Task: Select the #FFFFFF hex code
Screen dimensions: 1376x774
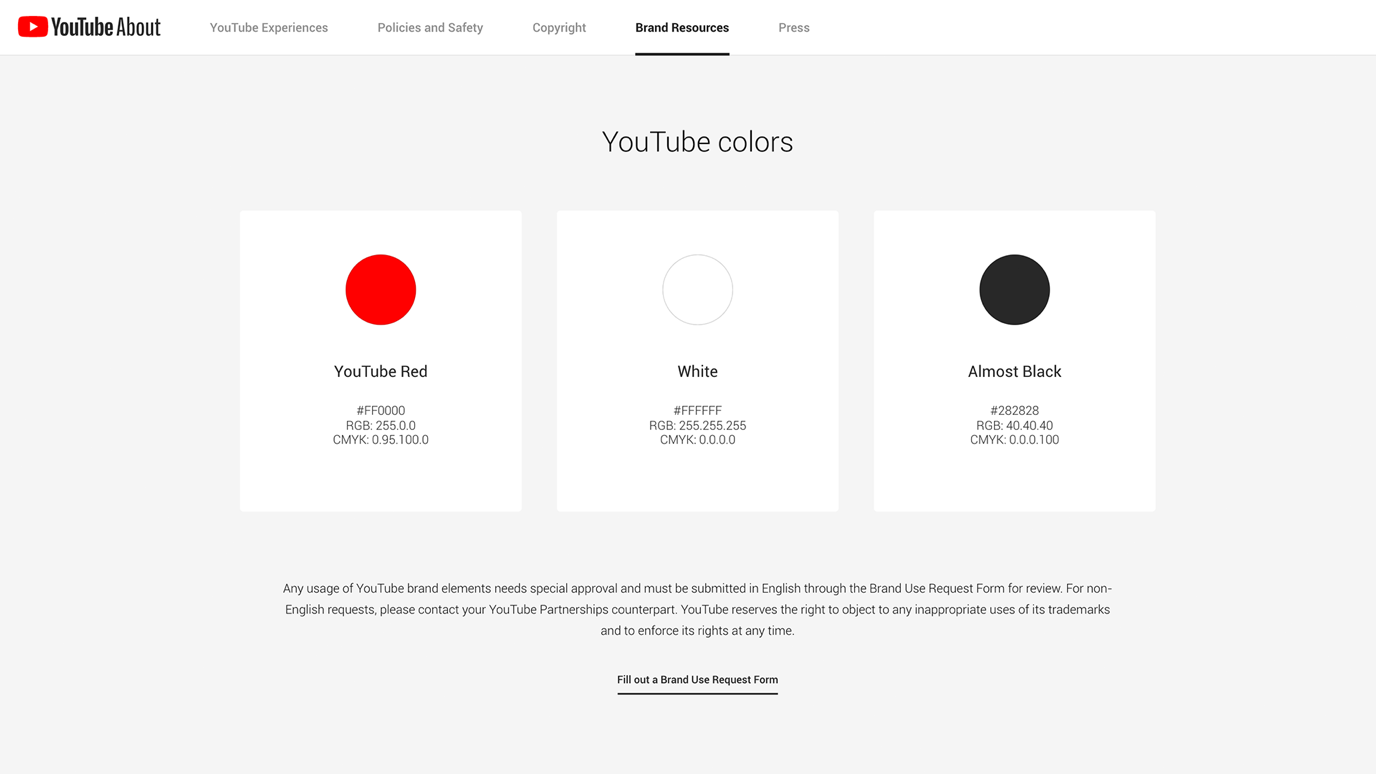Action: 698,411
